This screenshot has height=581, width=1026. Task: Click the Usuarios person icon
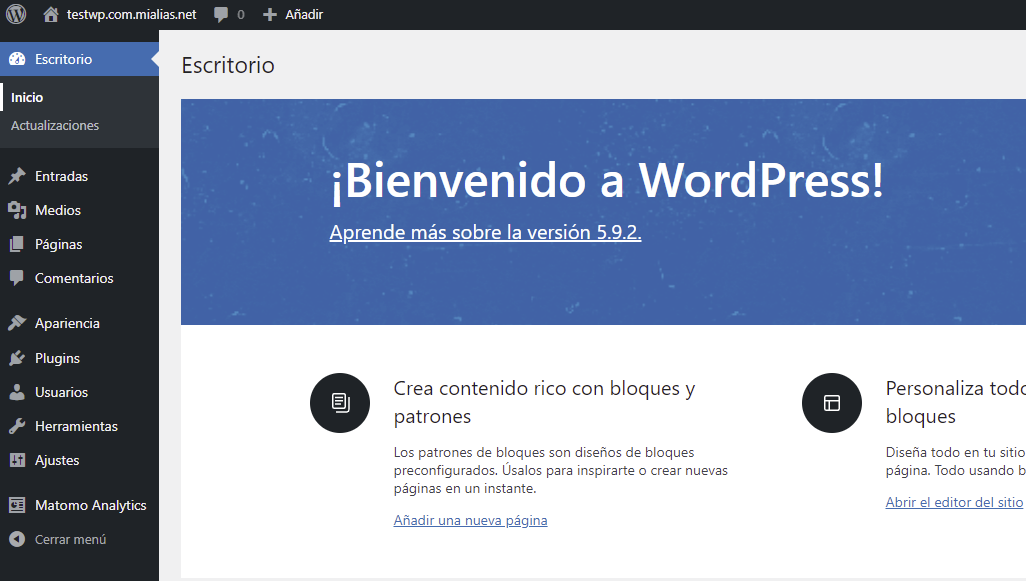(x=17, y=392)
